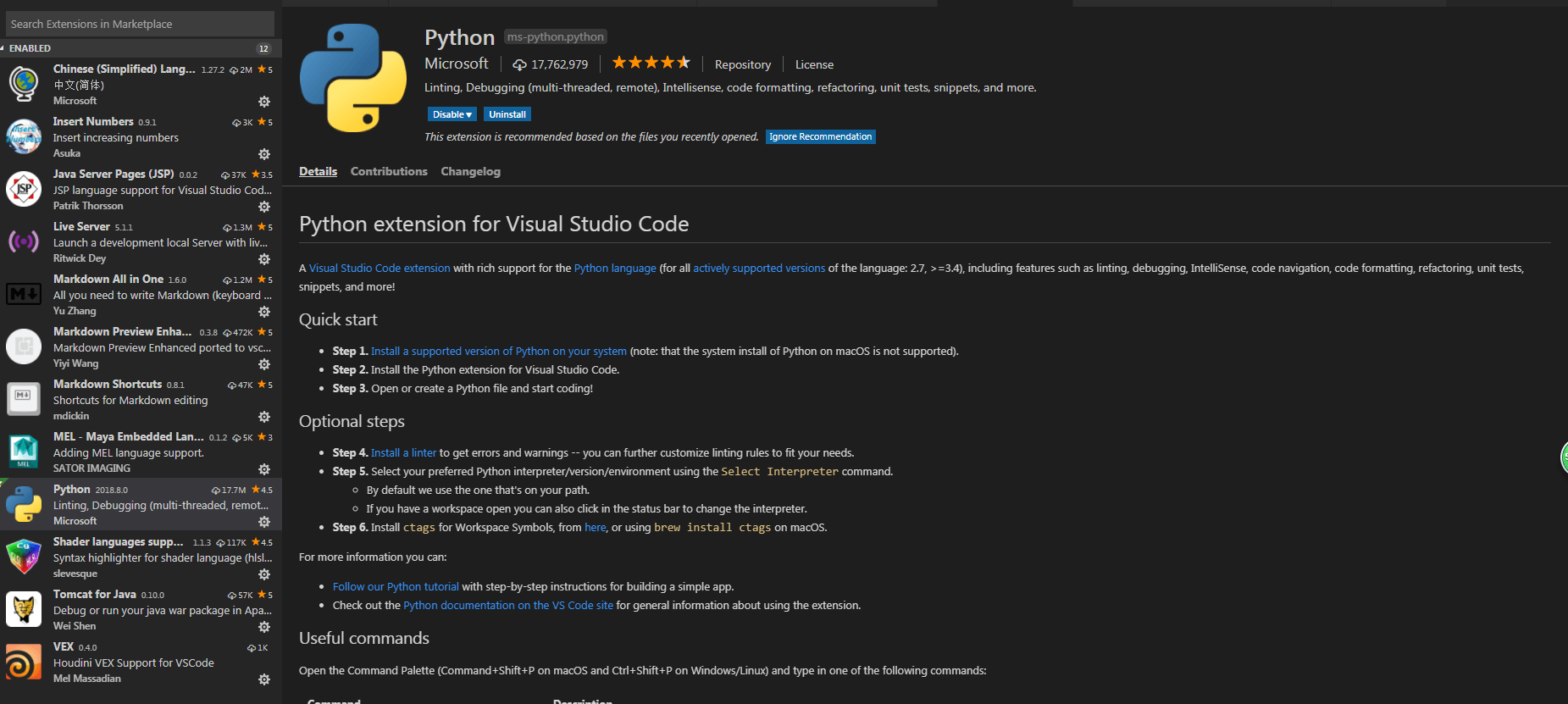Click the five-star rating of Python extension
This screenshot has width=1568, height=704.
(651, 63)
